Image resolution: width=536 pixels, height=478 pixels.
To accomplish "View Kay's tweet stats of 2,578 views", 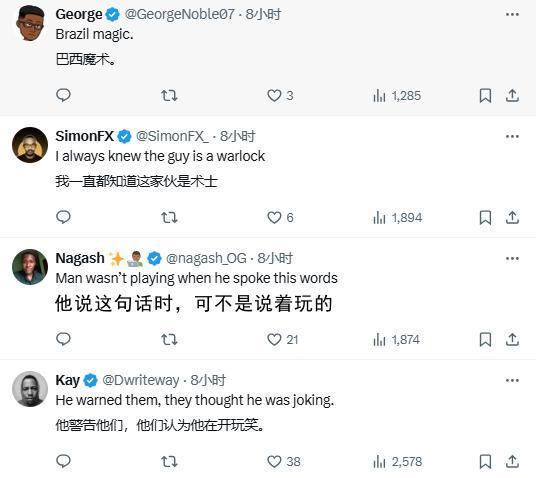I will point(398,462).
